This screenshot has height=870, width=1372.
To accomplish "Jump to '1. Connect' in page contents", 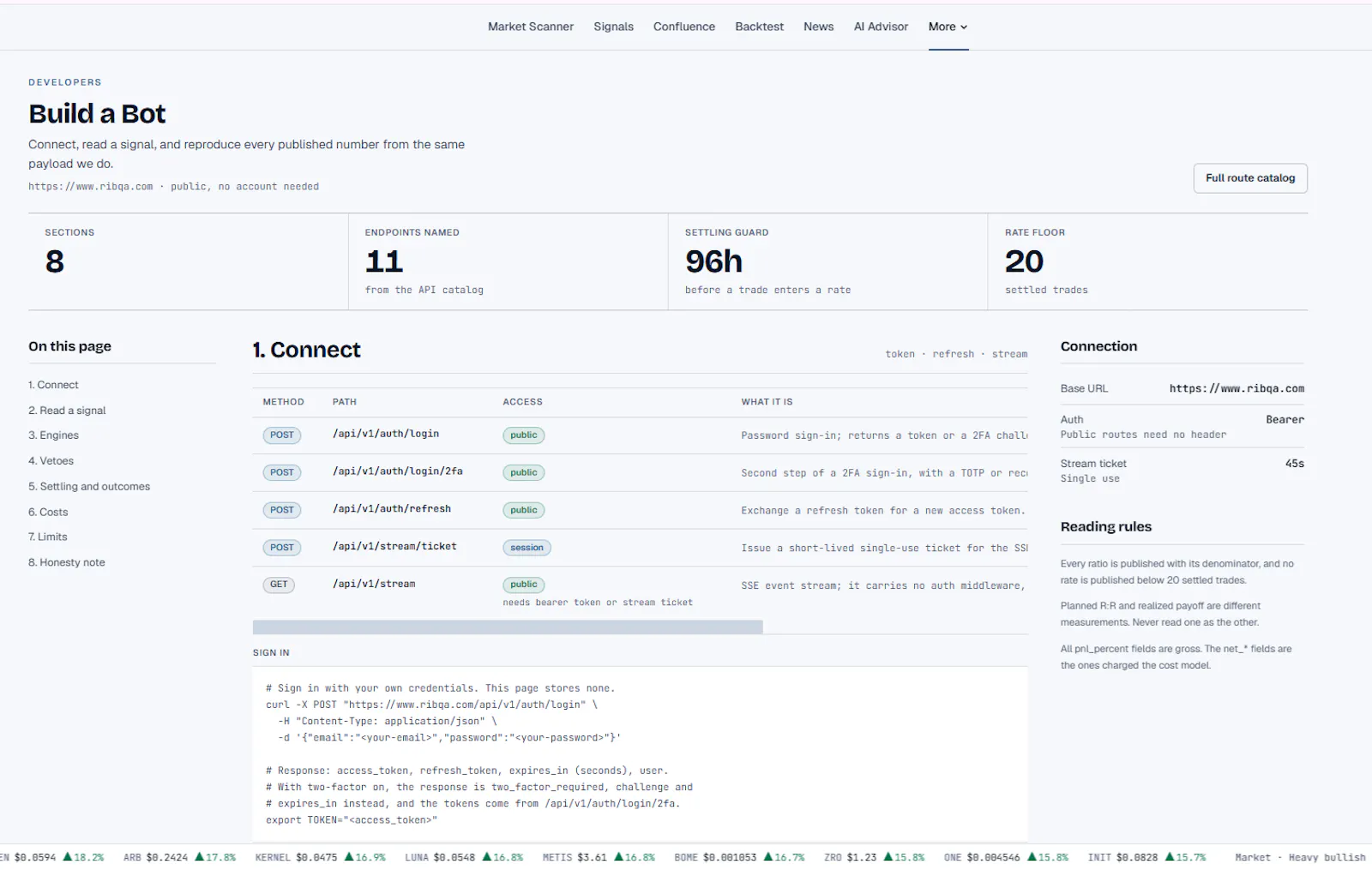I will tap(53, 385).
